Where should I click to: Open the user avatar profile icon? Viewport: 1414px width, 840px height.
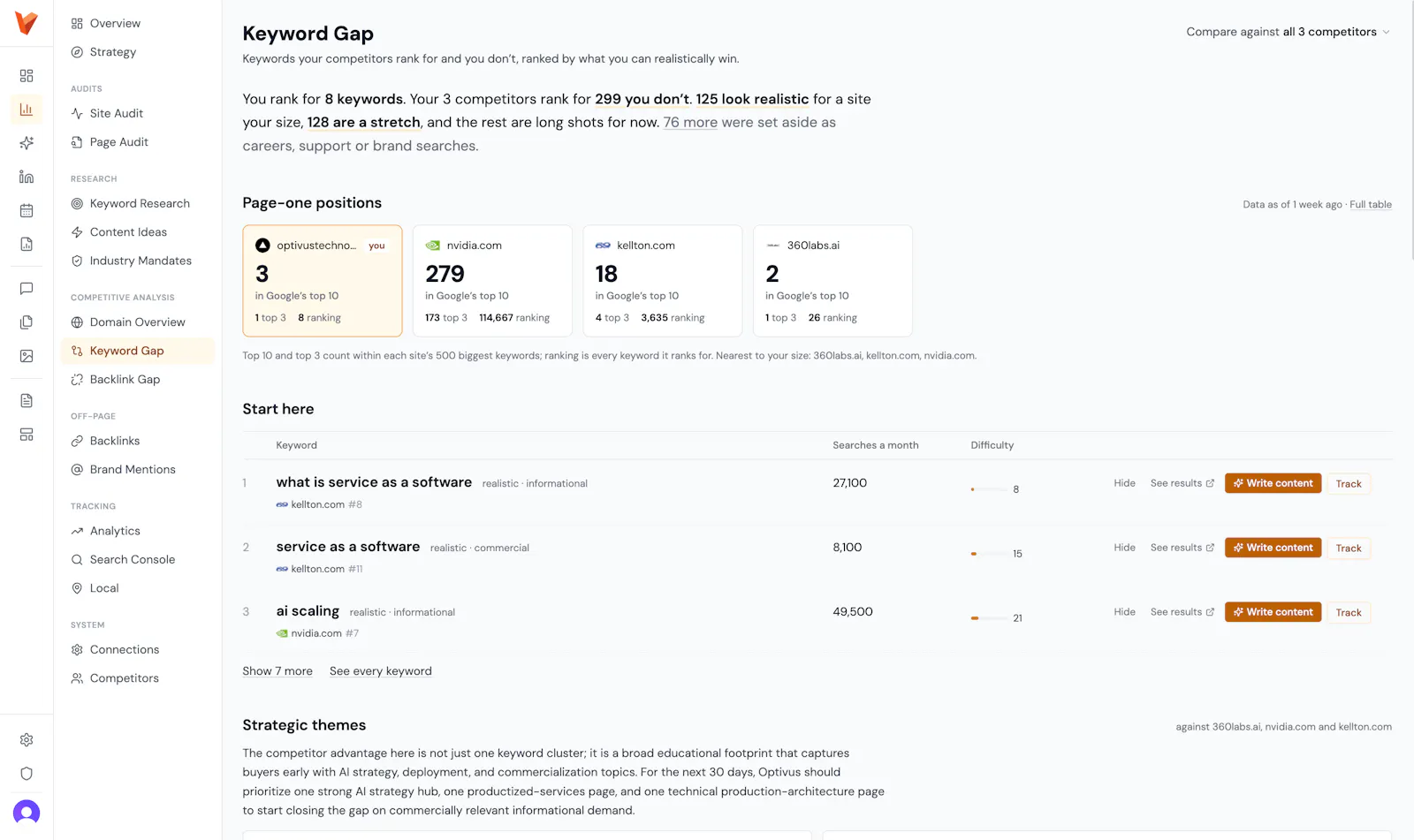(x=27, y=812)
